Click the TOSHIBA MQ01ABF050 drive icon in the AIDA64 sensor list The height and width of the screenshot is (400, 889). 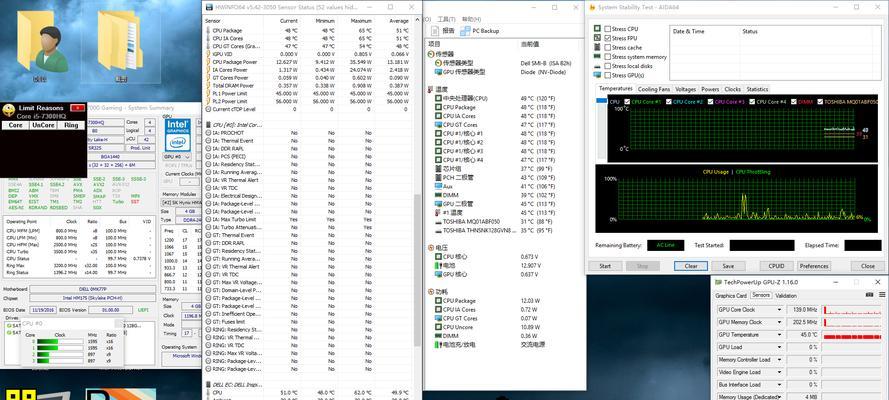(439, 222)
